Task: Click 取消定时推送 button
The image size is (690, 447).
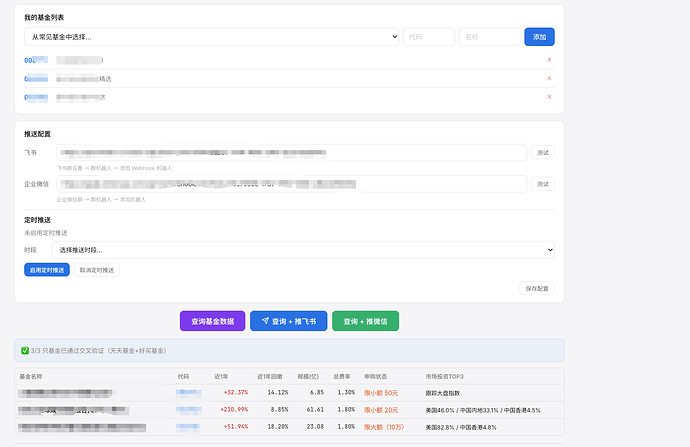Action: [x=97, y=270]
